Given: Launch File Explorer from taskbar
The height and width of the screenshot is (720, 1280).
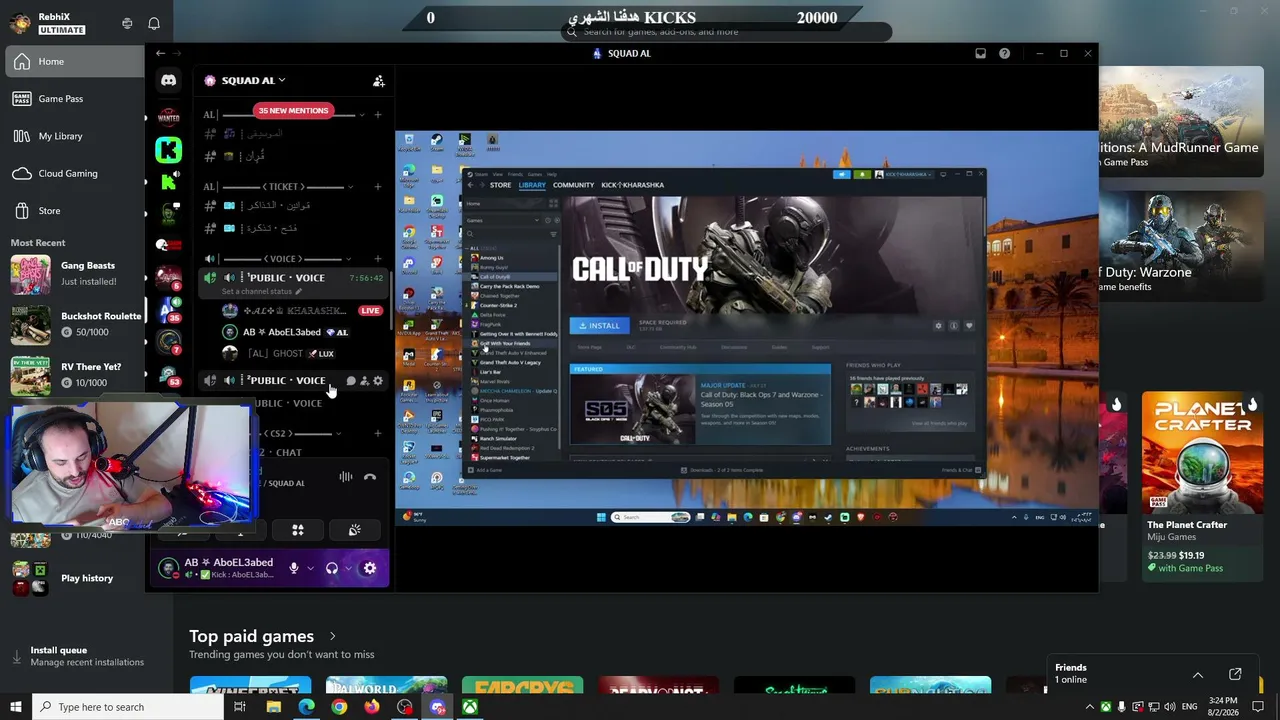Looking at the screenshot, I should pyautogui.click(x=273, y=707).
